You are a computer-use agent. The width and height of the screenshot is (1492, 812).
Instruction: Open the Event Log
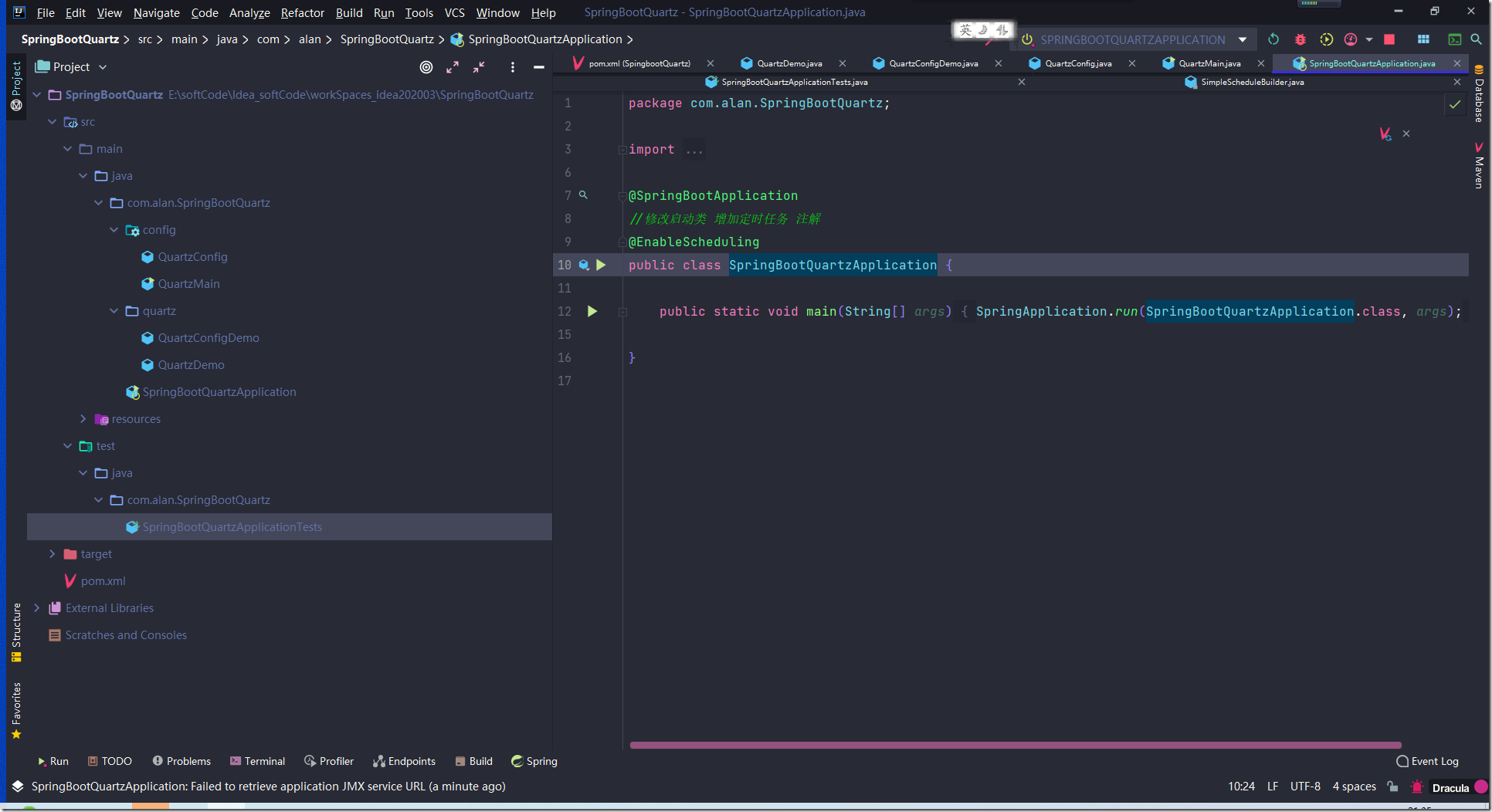click(x=1428, y=761)
